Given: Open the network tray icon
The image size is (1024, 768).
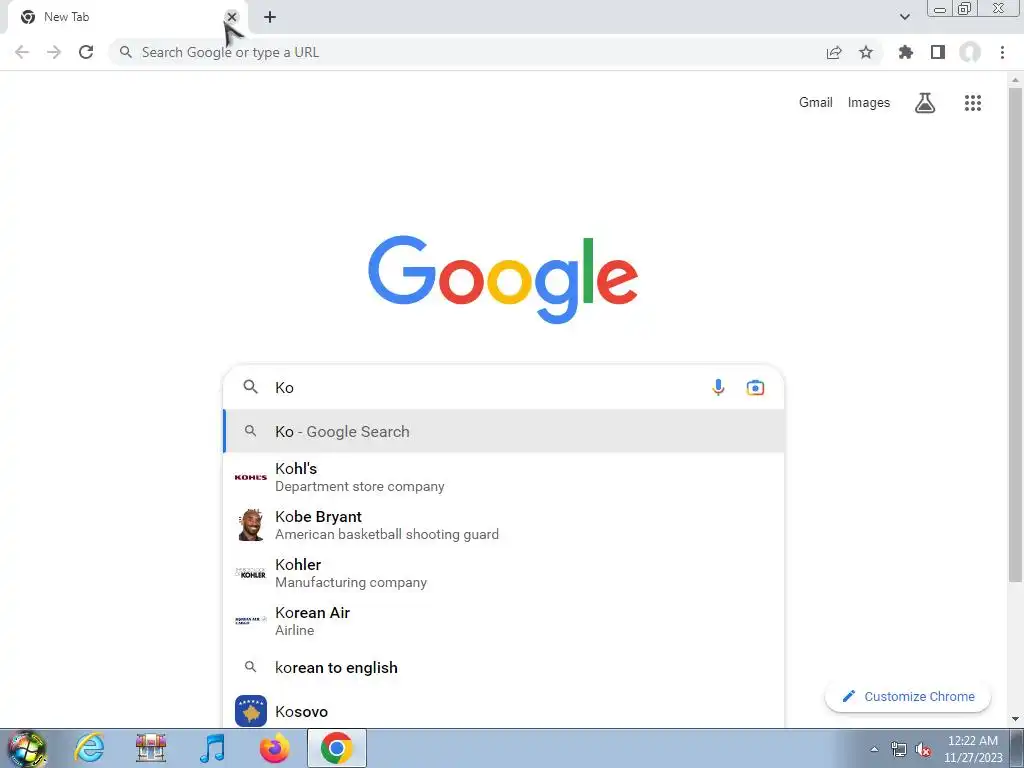Looking at the screenshot, I should point(899,749).
